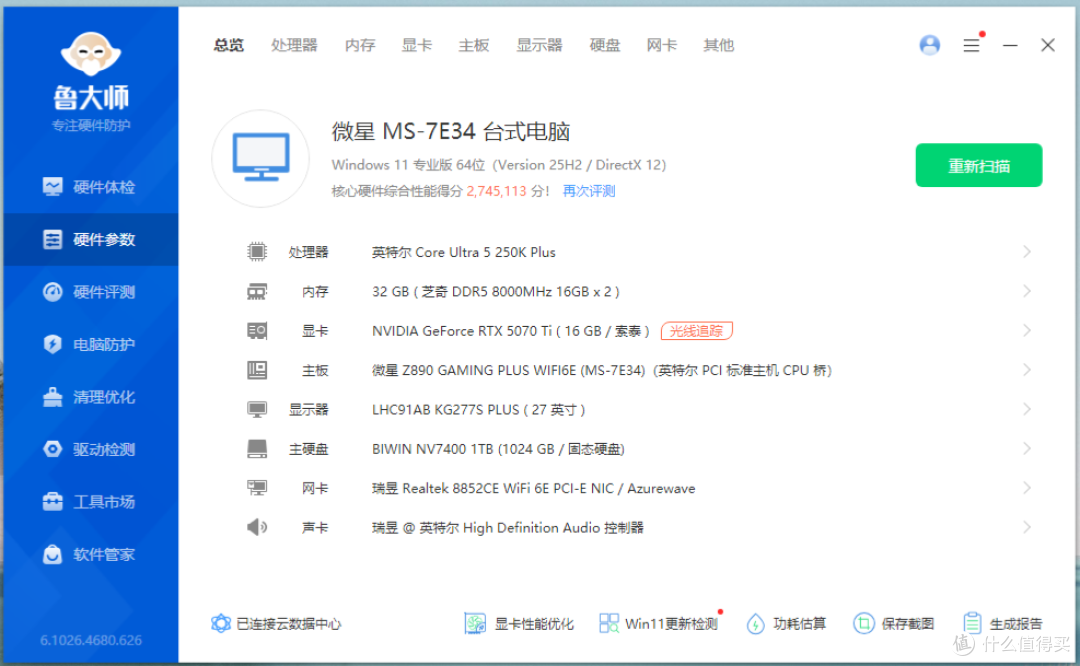Switch to the 其他 tab
This screenshot has width=1080, height=666.
718,45
